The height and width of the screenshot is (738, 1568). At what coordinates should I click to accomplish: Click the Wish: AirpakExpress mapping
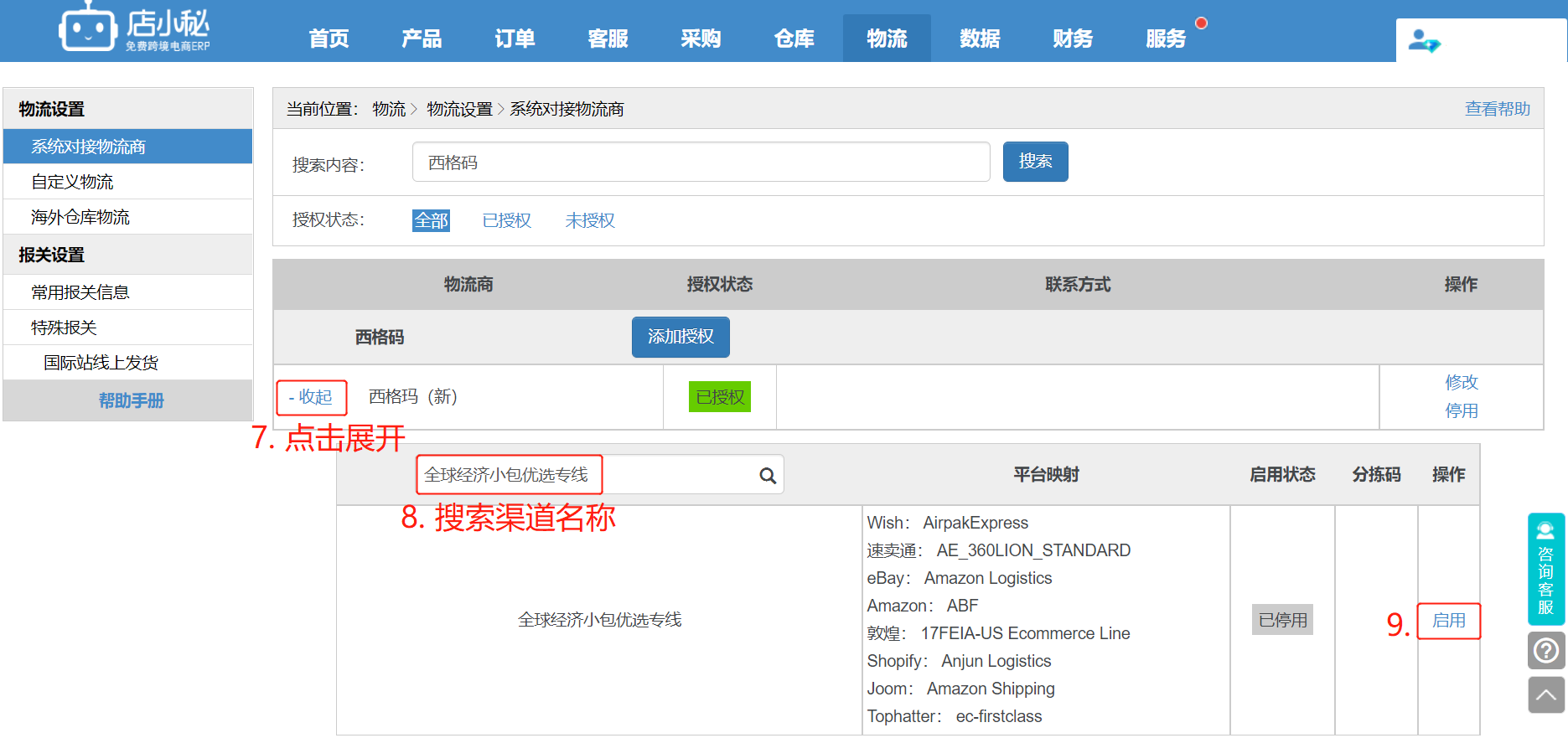[947, 523]
